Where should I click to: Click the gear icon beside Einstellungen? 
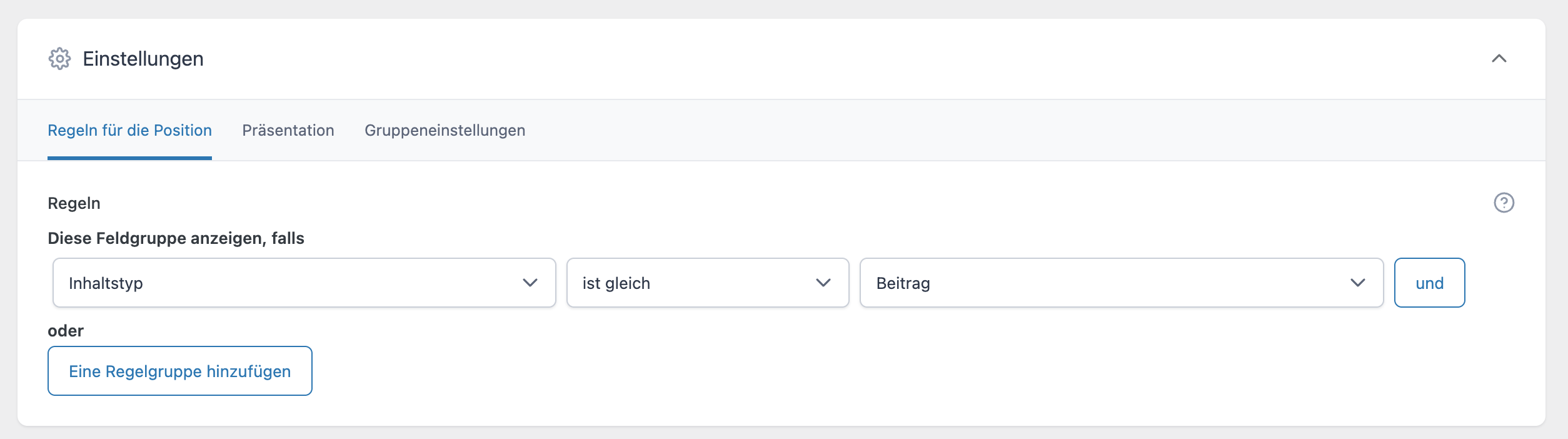click(x=59, y=59)
